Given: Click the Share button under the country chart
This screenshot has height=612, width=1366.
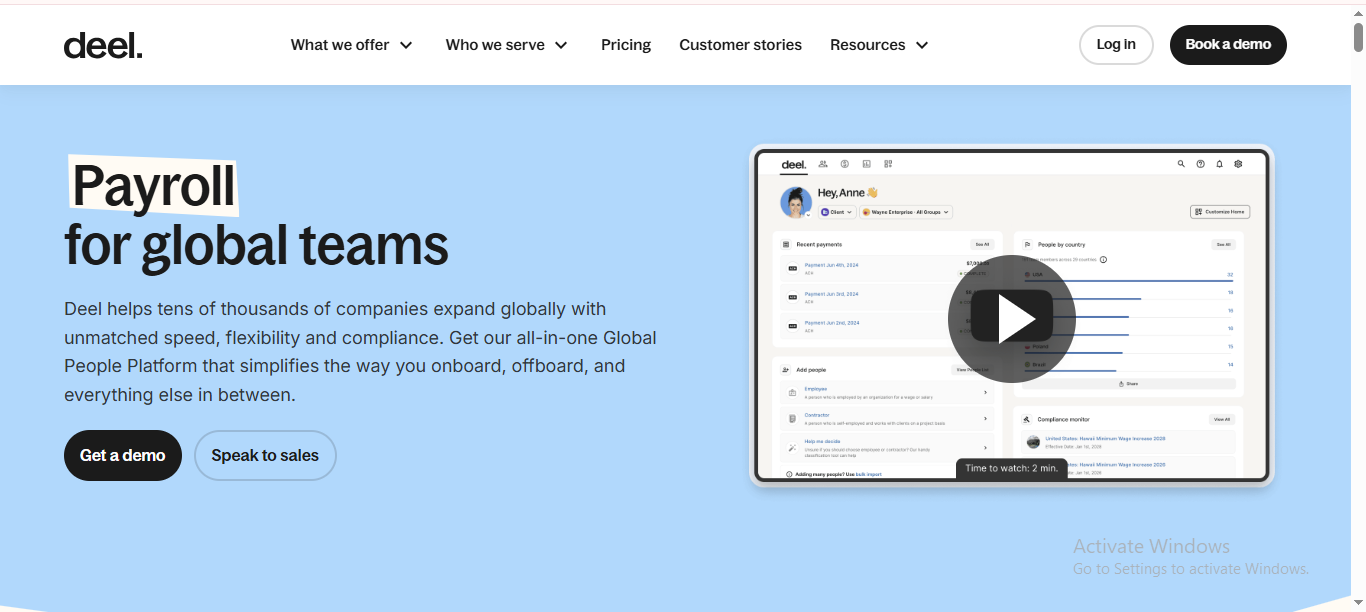Looking at the screenshot, I should tap(1128, 384).
